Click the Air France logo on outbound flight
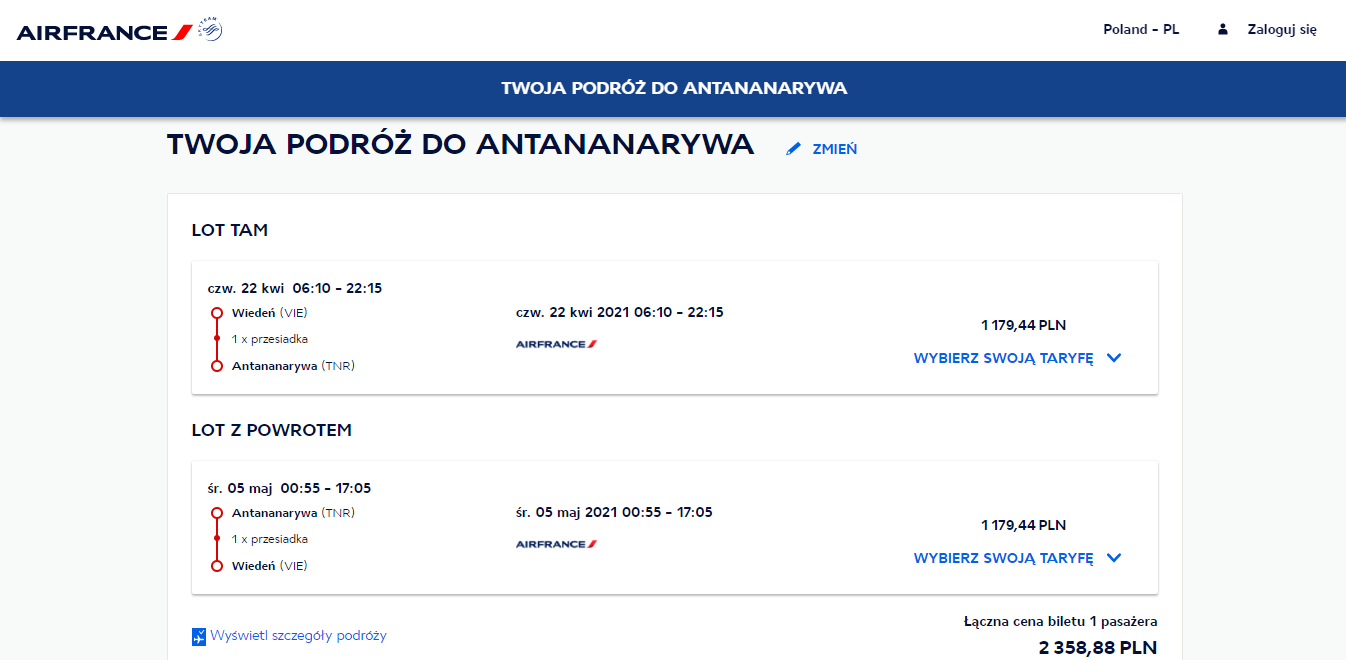 tap(556, 344)
